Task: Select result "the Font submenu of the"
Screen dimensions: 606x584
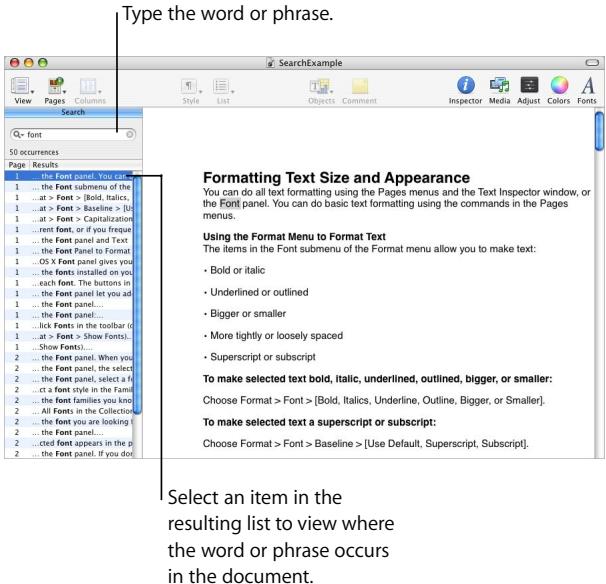Action: 69,187
